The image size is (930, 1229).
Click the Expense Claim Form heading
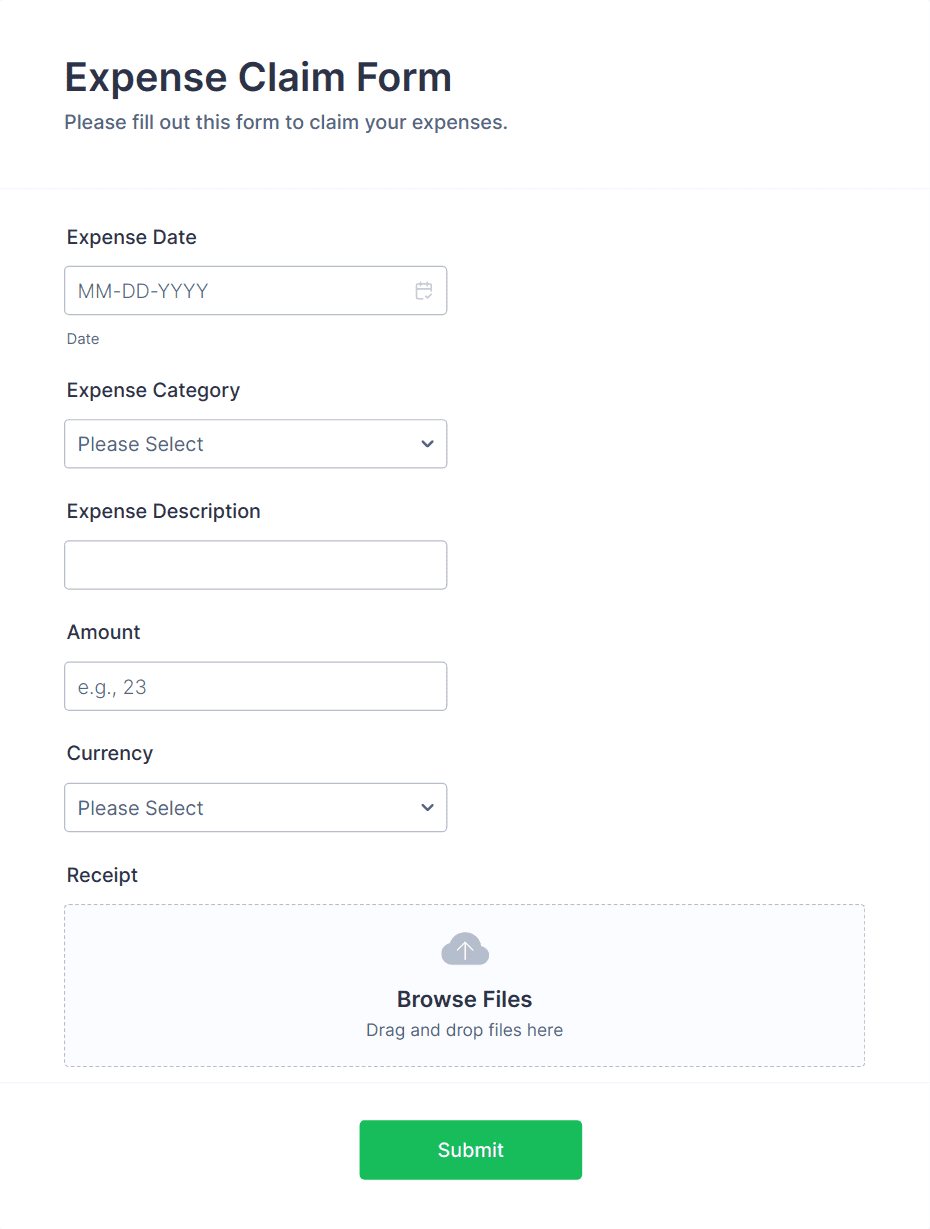(257, 77)
